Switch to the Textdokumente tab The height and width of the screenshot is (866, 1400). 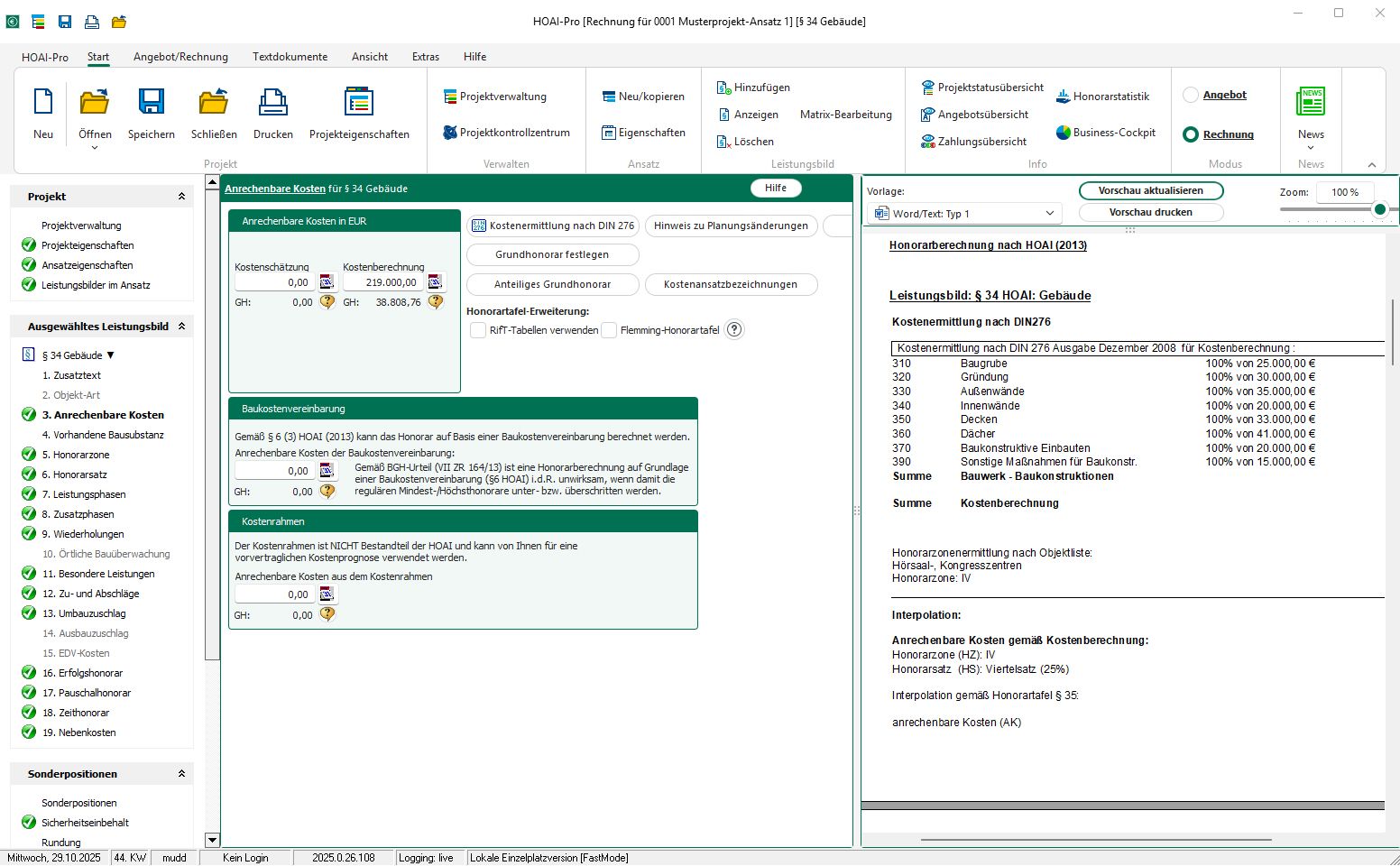click(290, 57)
